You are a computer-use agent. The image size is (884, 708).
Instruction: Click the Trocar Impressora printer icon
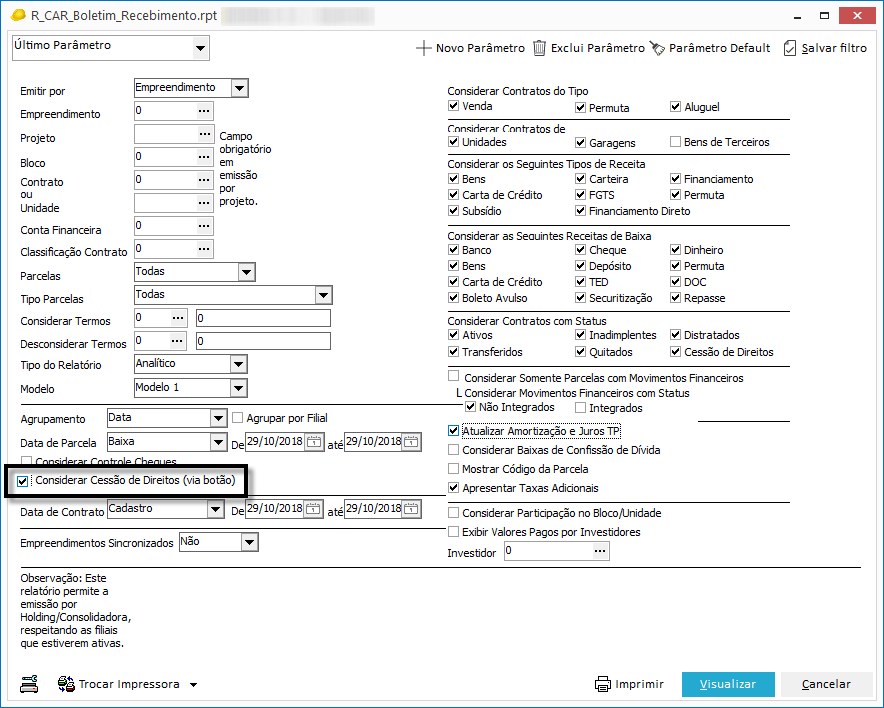click(x=66, y=684)
